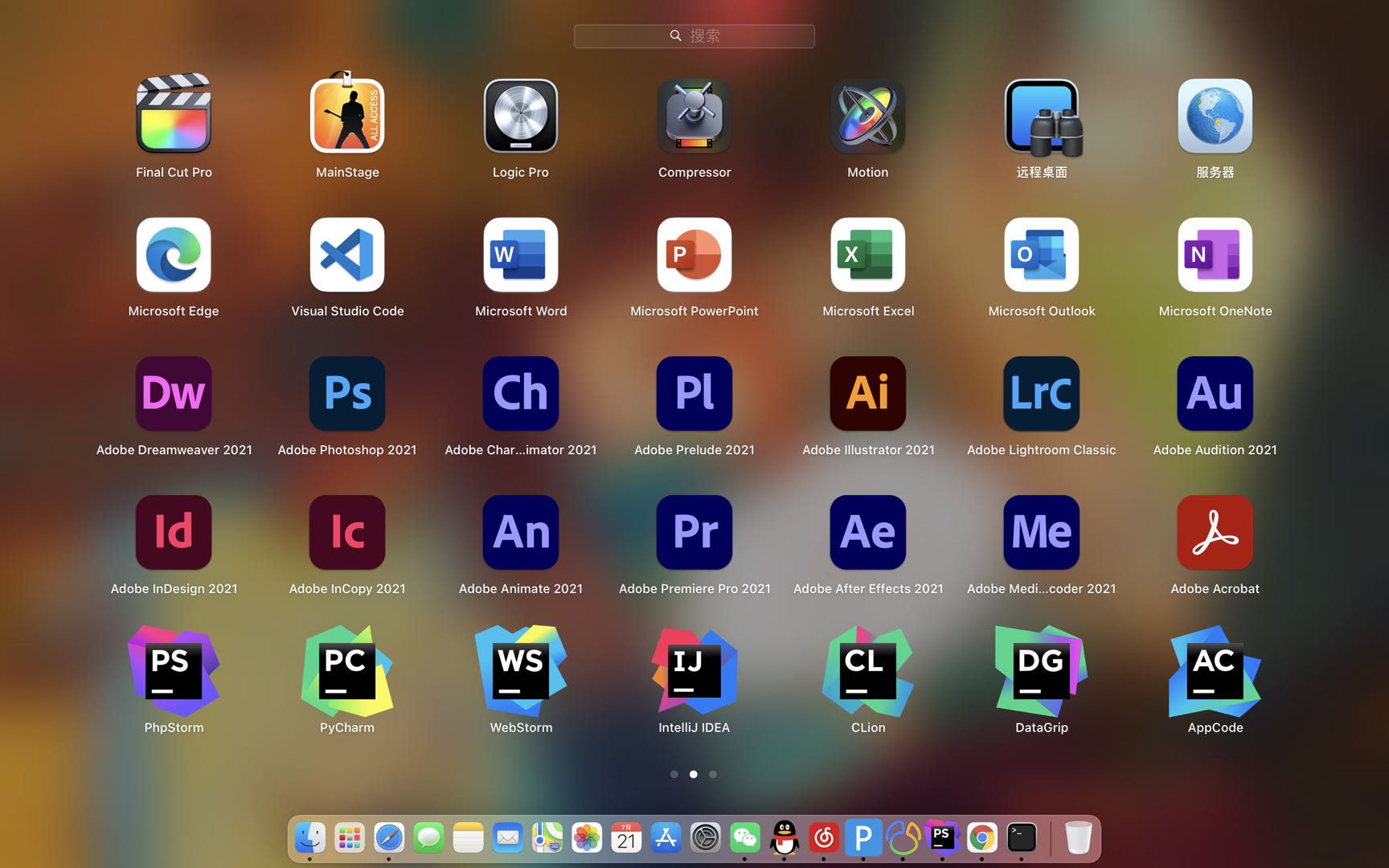Go to first Launchpad page dot
Image resolution: width=1389 pixels, height=868 pixels.
click(x=674, y=774)
